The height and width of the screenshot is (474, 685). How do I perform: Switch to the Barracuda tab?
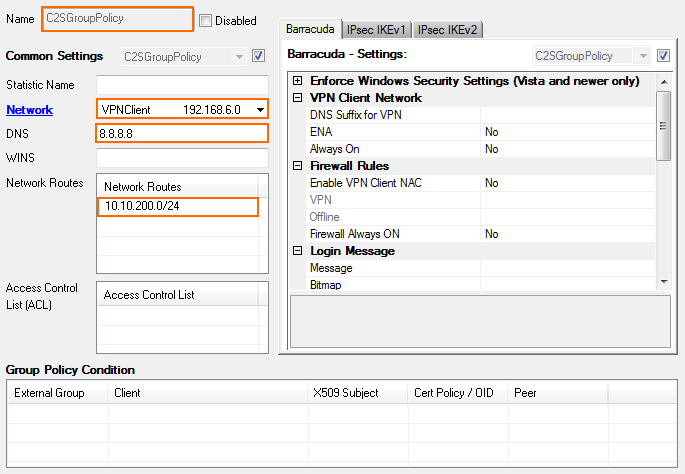(310, 29)
